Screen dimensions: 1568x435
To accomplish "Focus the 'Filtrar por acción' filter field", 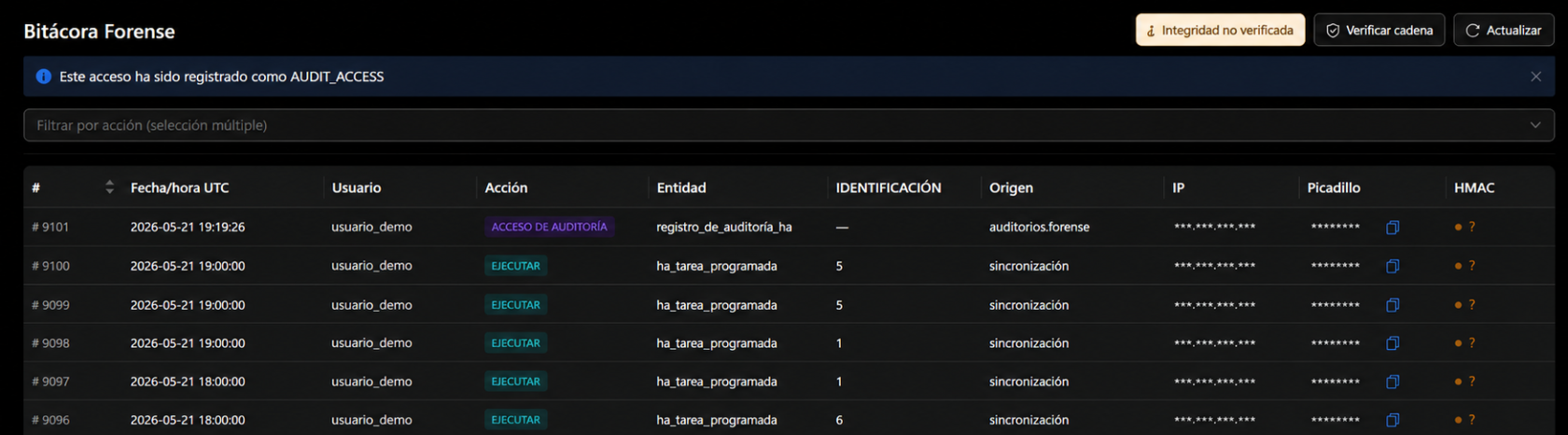I will tap(789, 125).
